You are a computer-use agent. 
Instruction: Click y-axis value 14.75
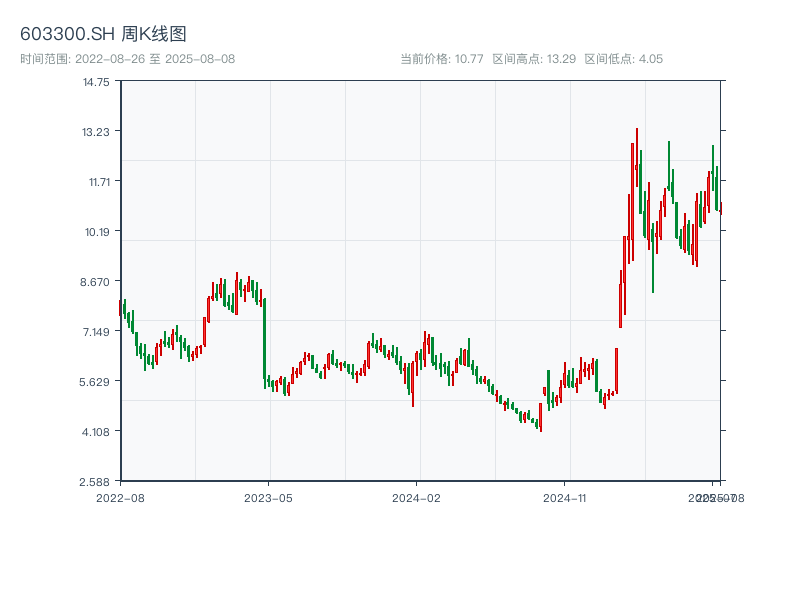tap(96, 82)
